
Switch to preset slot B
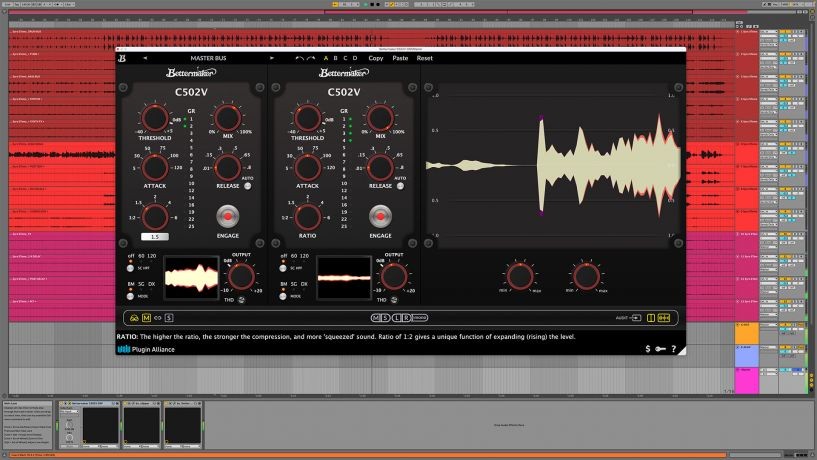point(335,58)
